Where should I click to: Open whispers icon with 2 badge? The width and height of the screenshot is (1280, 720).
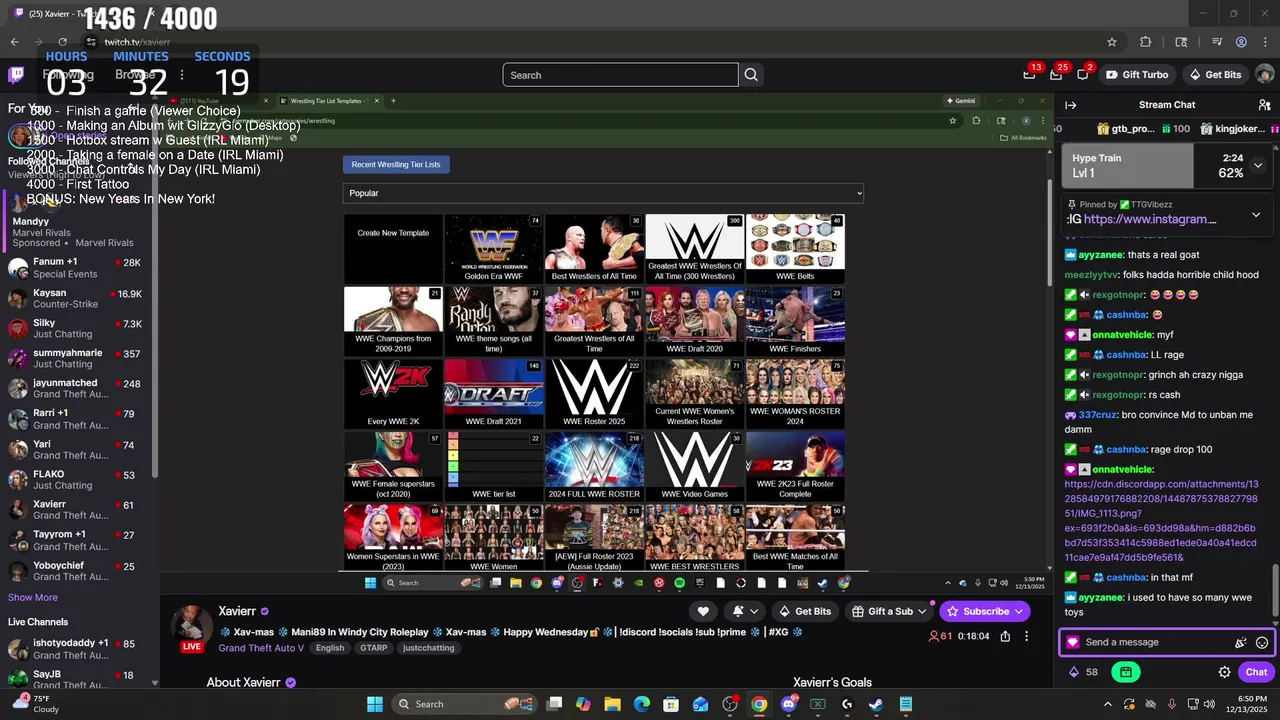click(x=1082, y=75)
